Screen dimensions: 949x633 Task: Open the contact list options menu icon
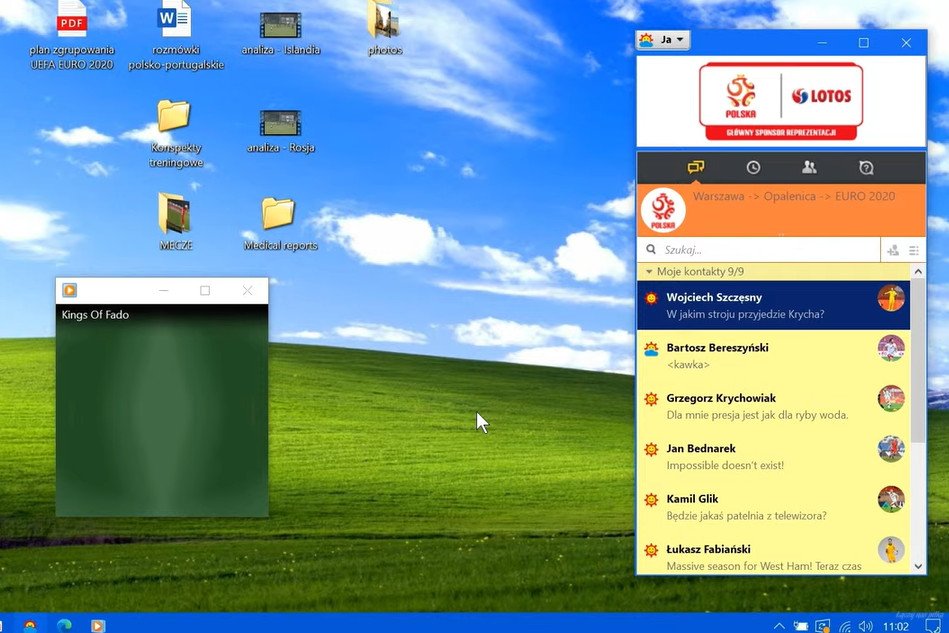(914, 250)
